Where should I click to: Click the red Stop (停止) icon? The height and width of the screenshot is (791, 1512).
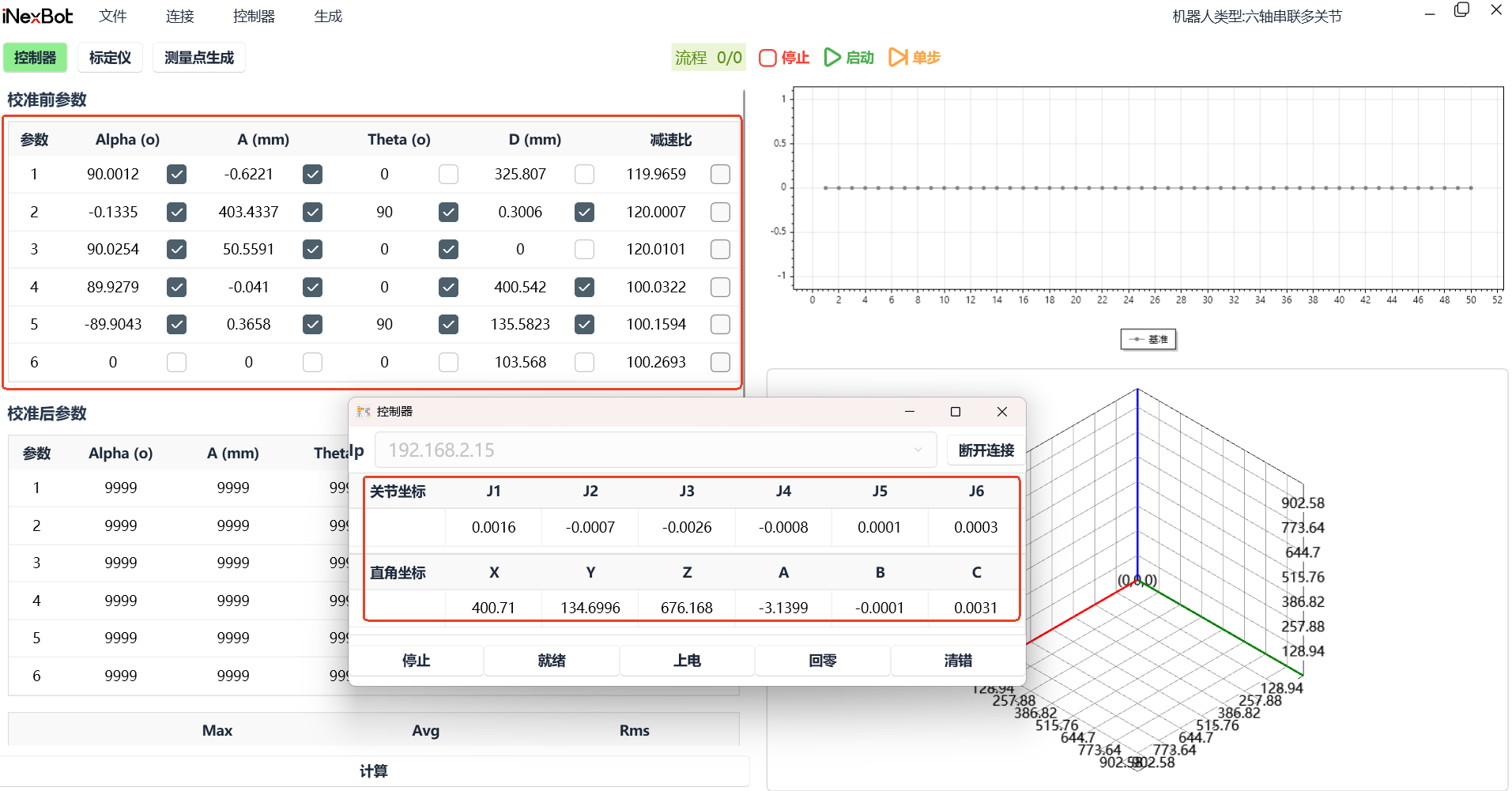[767, 58]
